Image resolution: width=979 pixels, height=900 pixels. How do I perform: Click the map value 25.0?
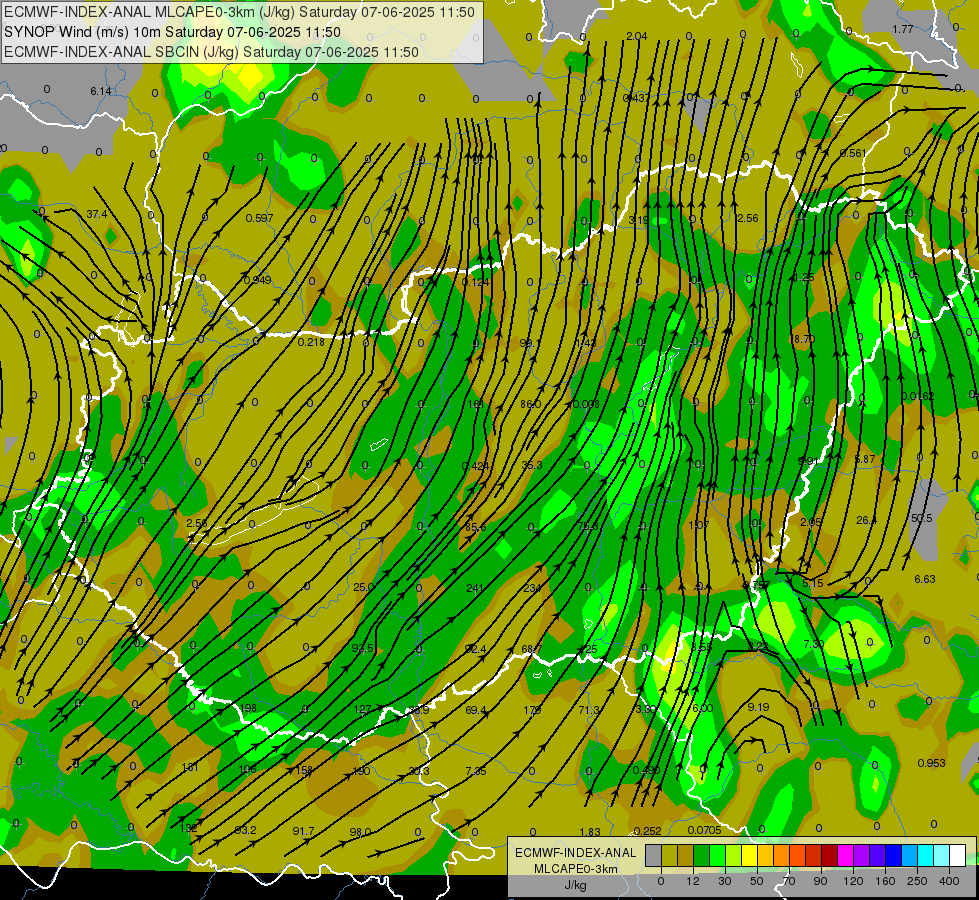(363, 587)
